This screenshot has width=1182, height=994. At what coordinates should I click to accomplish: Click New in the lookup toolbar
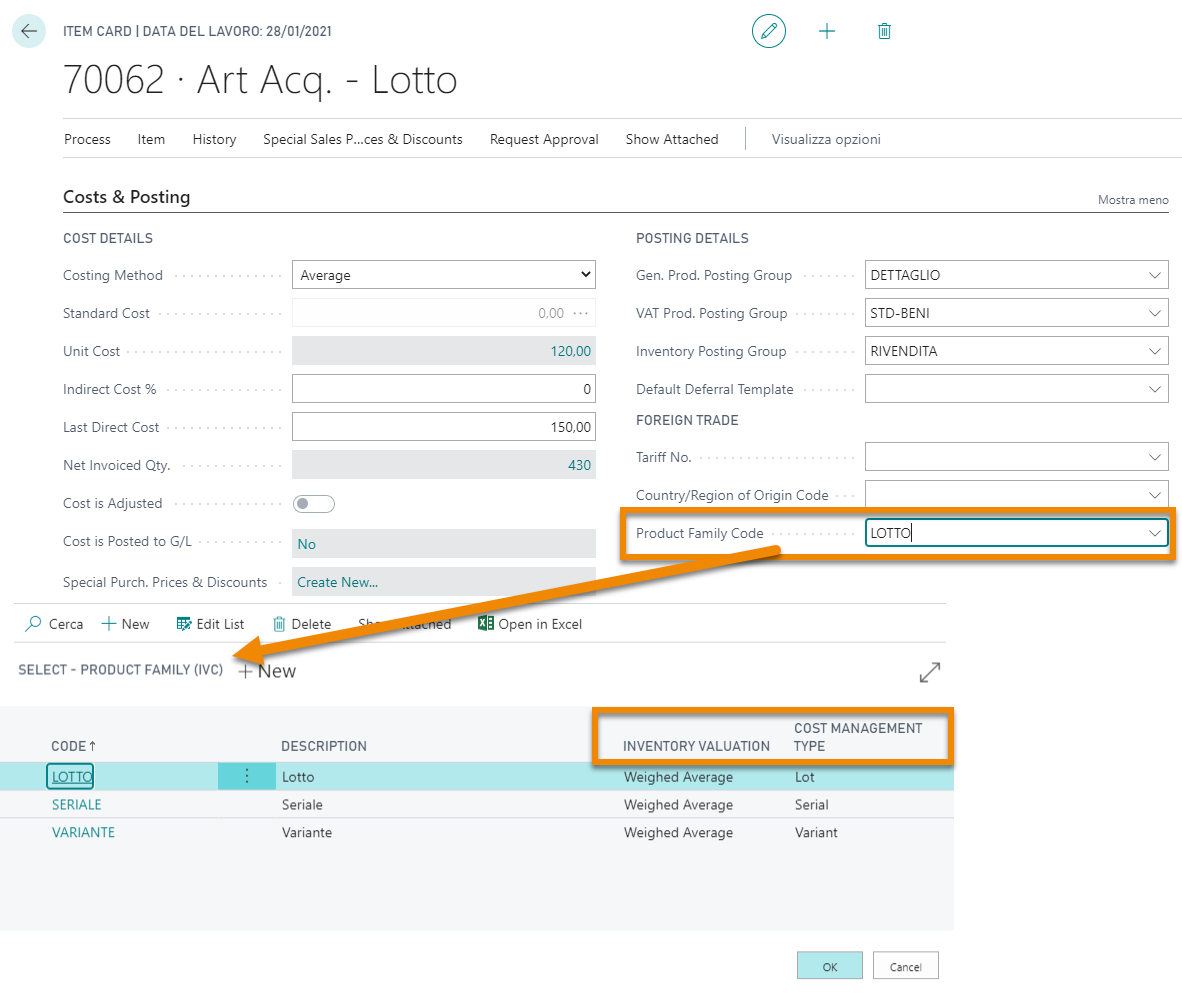(125, 624)
